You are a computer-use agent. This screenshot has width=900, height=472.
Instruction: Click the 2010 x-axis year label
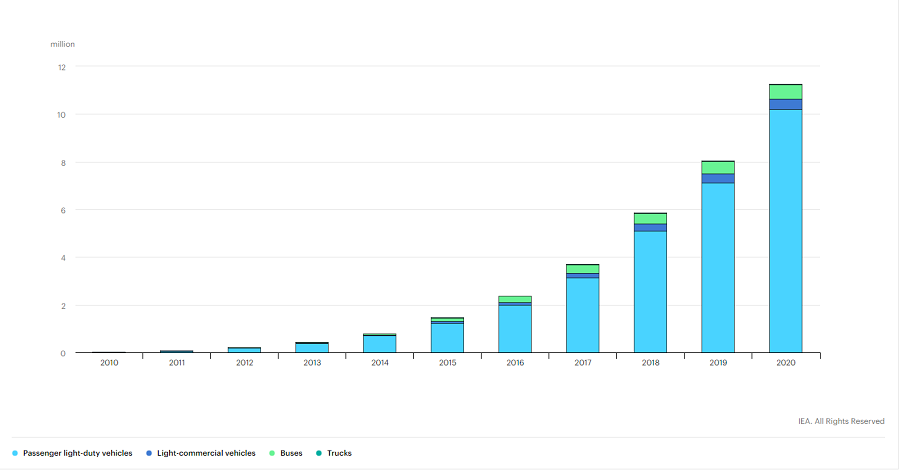click(x=109, y=363)
